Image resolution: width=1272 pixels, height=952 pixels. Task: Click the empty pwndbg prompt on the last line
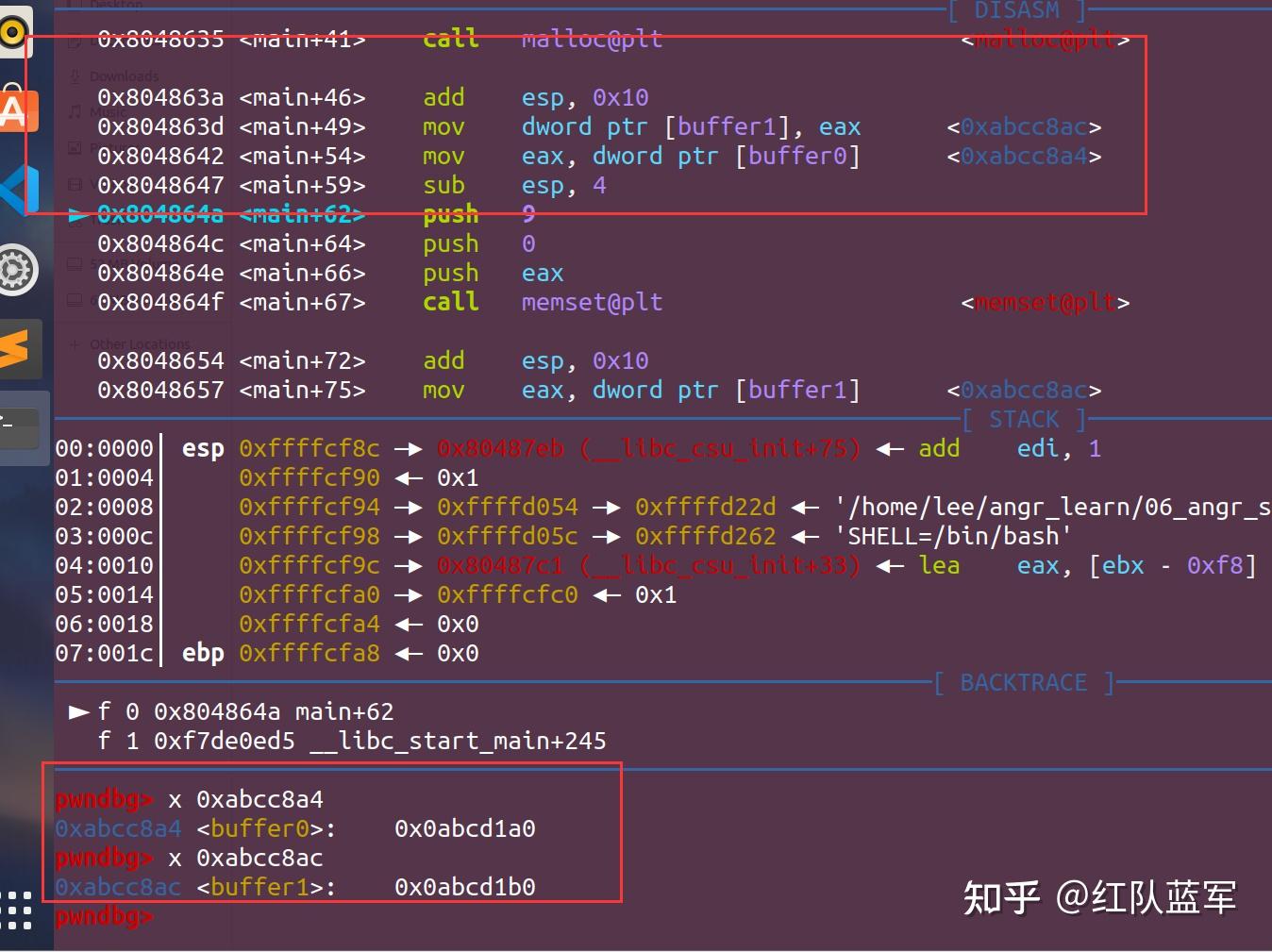[104, 916]
